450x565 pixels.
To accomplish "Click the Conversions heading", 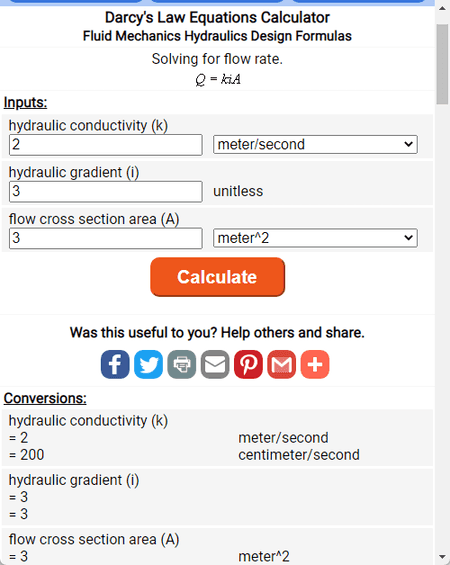I will tap(45, 399).
